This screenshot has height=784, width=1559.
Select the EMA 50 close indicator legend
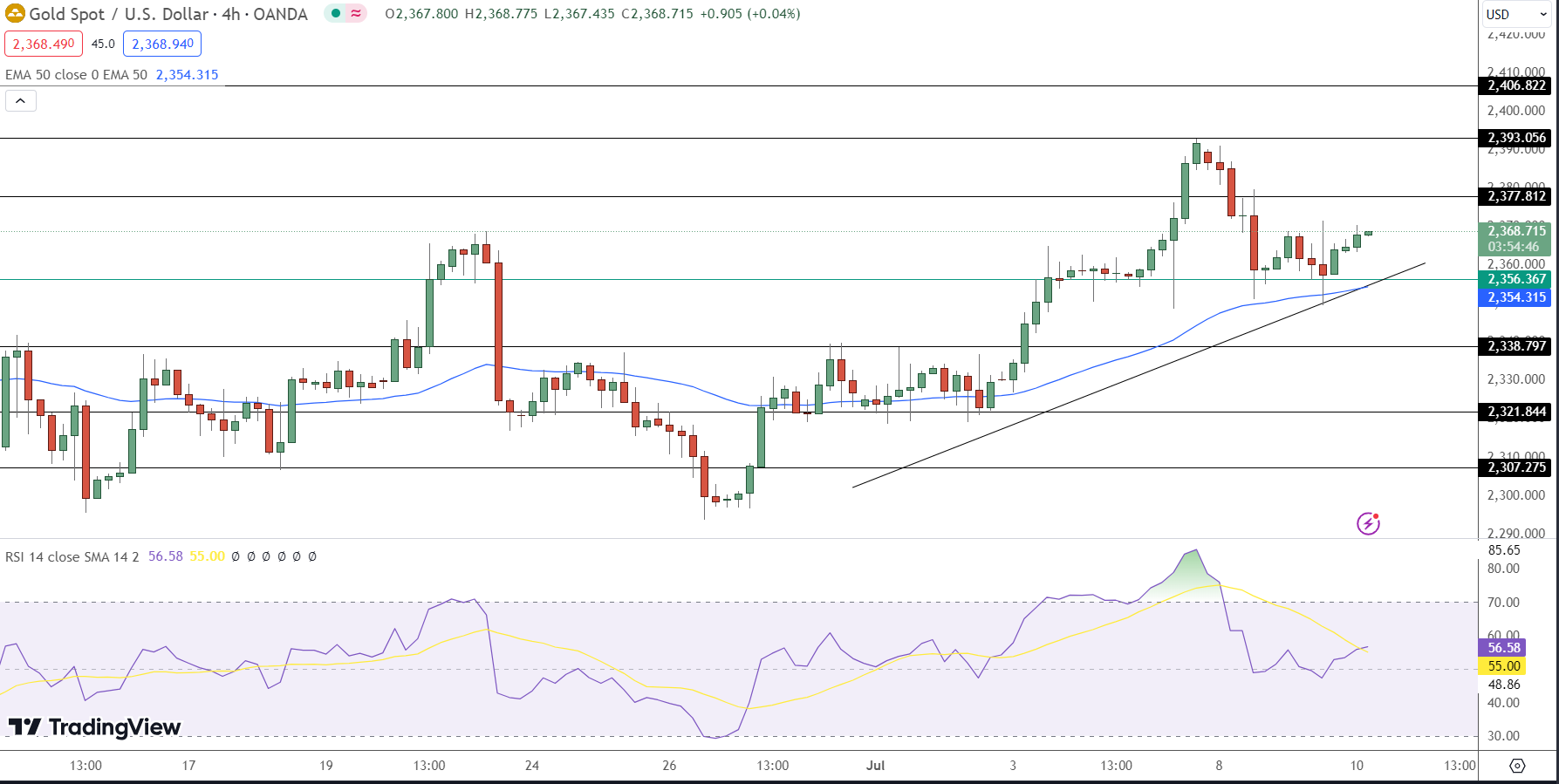click(x=76, y=75)
